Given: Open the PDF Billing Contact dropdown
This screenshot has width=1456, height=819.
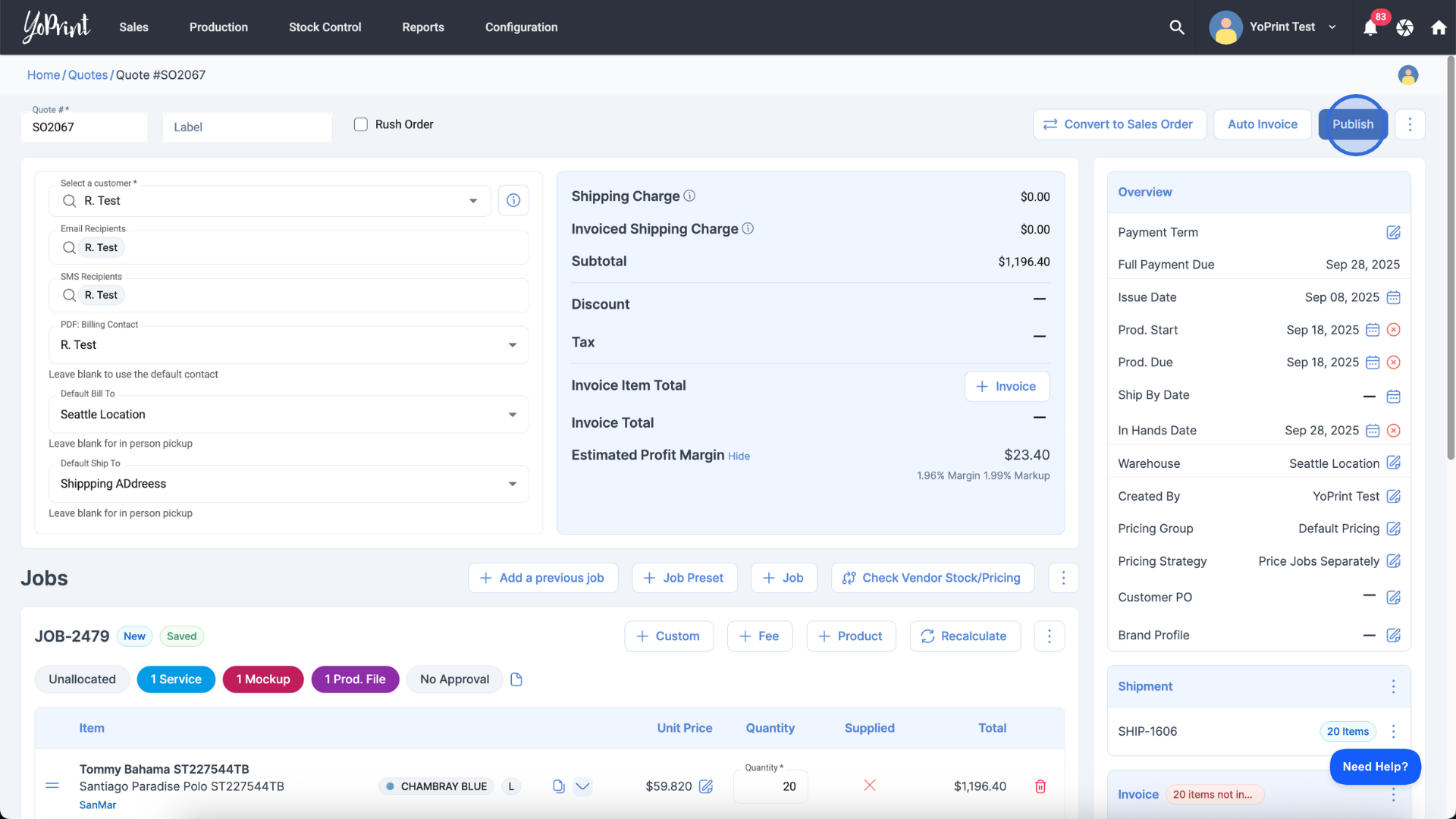Looking at the screenshot, I should coord(513,345).
